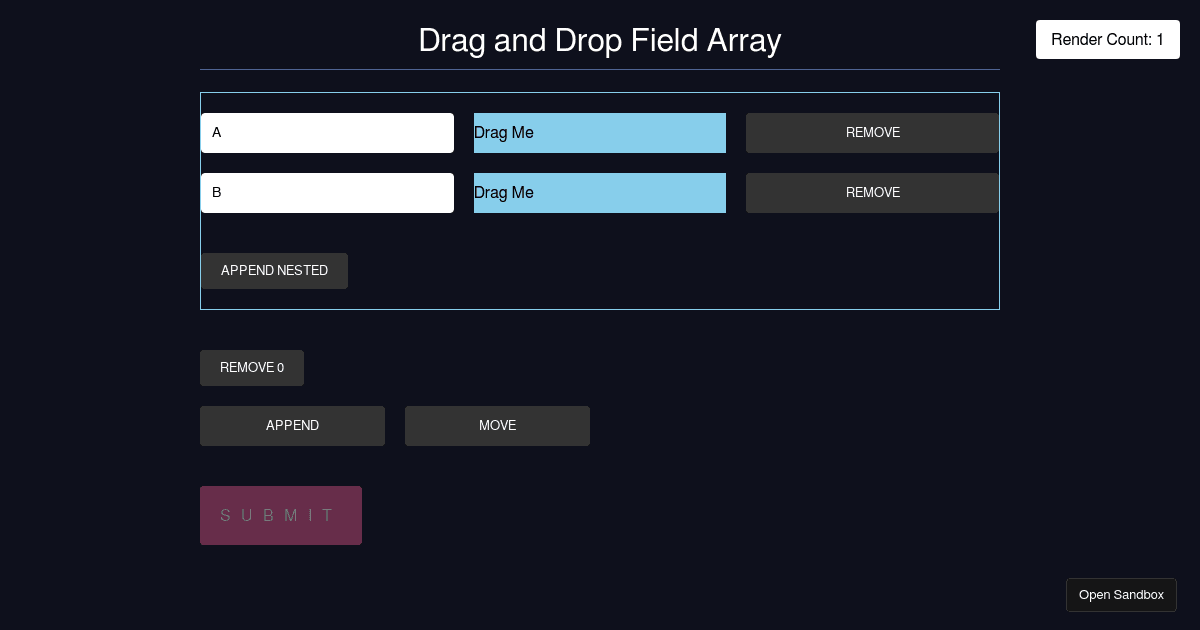The image size is (1200, 630).
Task: Click the blue Drag Me box beside input B
Action: (x=600, y=193)
